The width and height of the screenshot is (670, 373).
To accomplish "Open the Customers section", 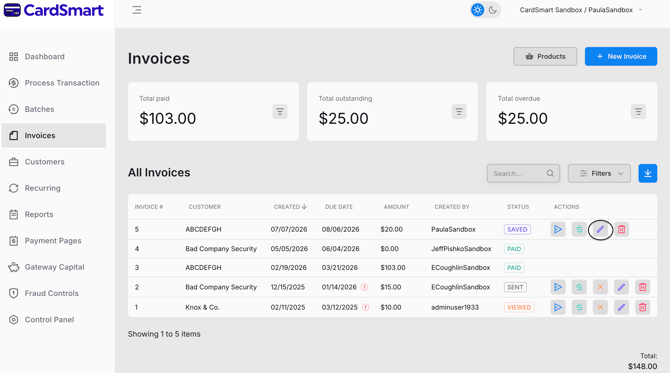I will pyautogui.click(x=54, y=162).
